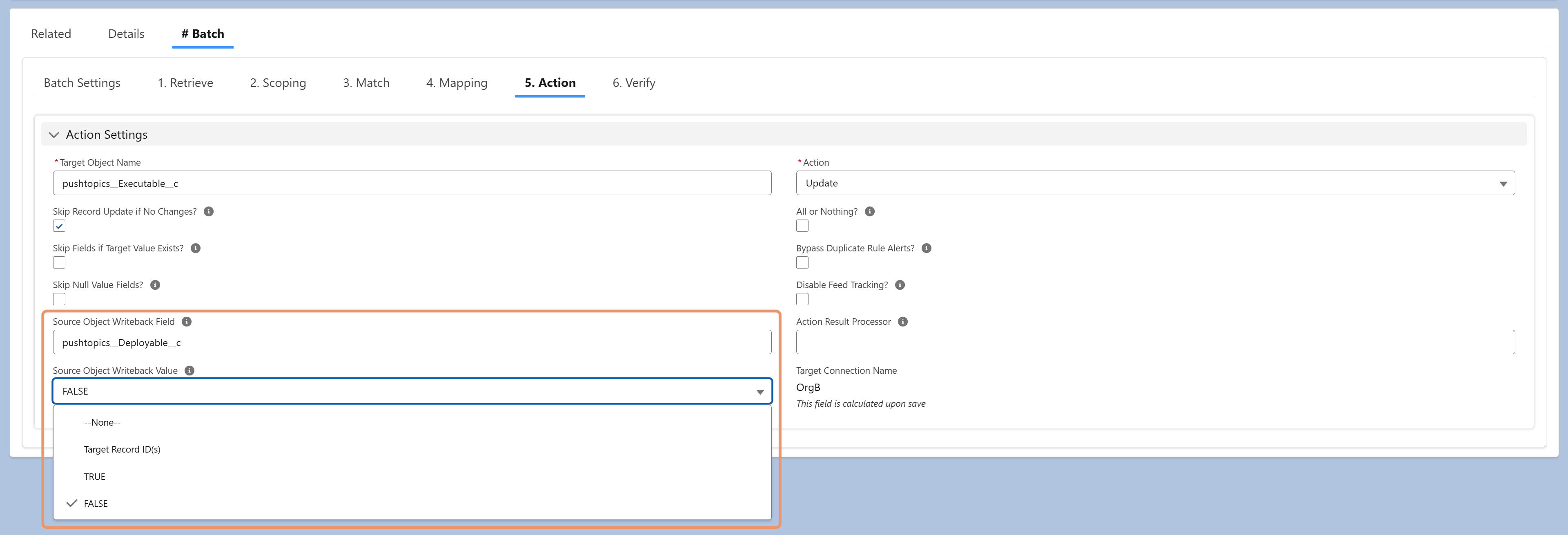Viewport: 1568px width, 535px height.
Task: Click info icon next to Skip Fields if Target Value Exists
Action: pos(196,248)
